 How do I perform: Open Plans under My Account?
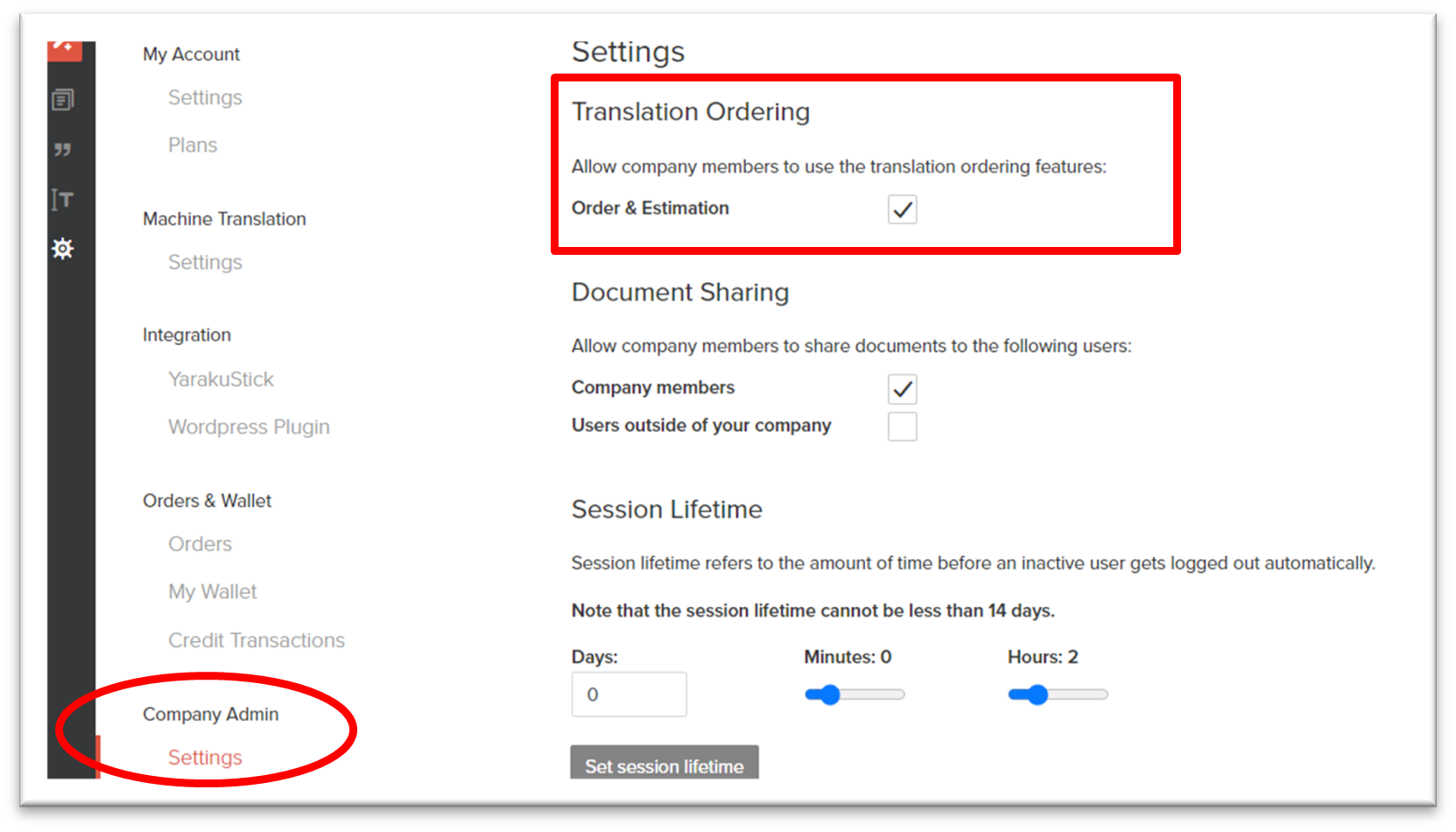pyautogui.click(x=193, y=145)
